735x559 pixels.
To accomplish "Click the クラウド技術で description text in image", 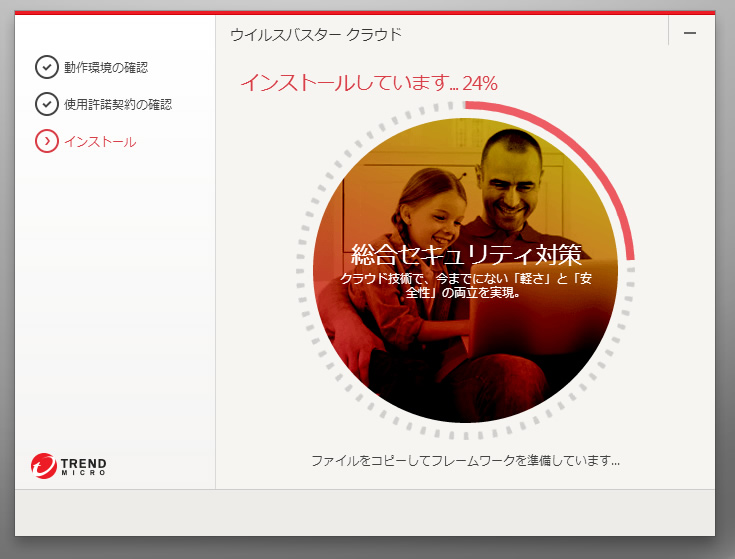I will click(x=465, y=285).
